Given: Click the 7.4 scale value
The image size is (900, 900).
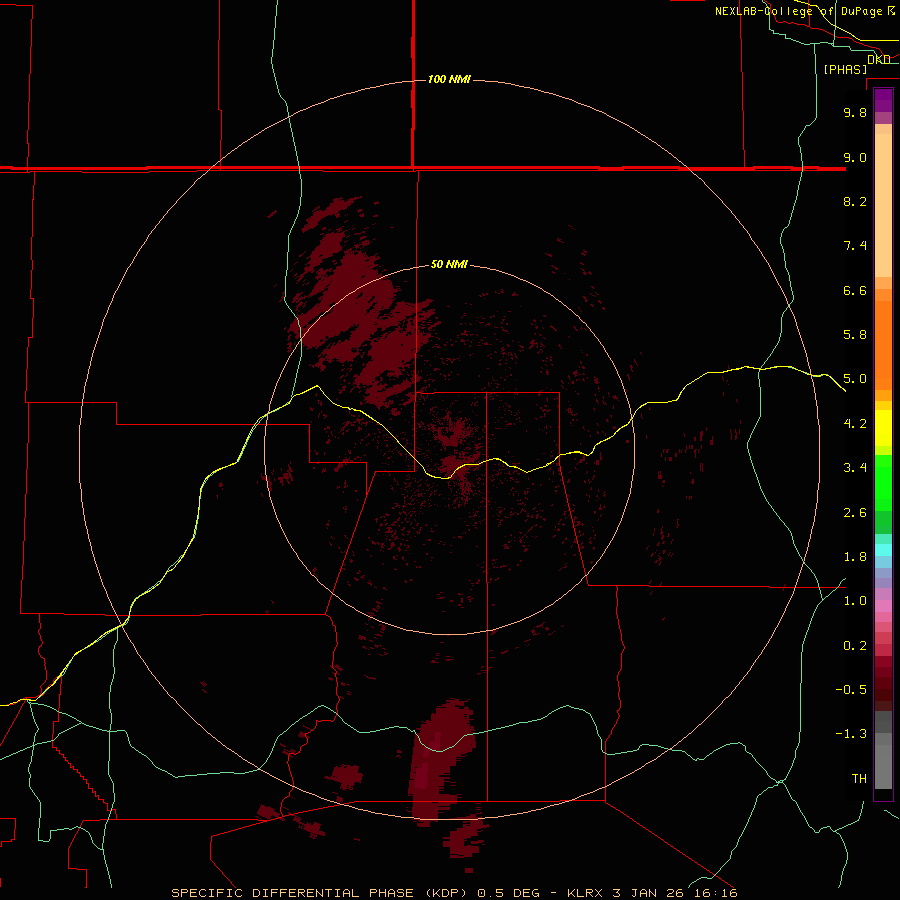Looking at the screenshot, I should tap(855, 246).
